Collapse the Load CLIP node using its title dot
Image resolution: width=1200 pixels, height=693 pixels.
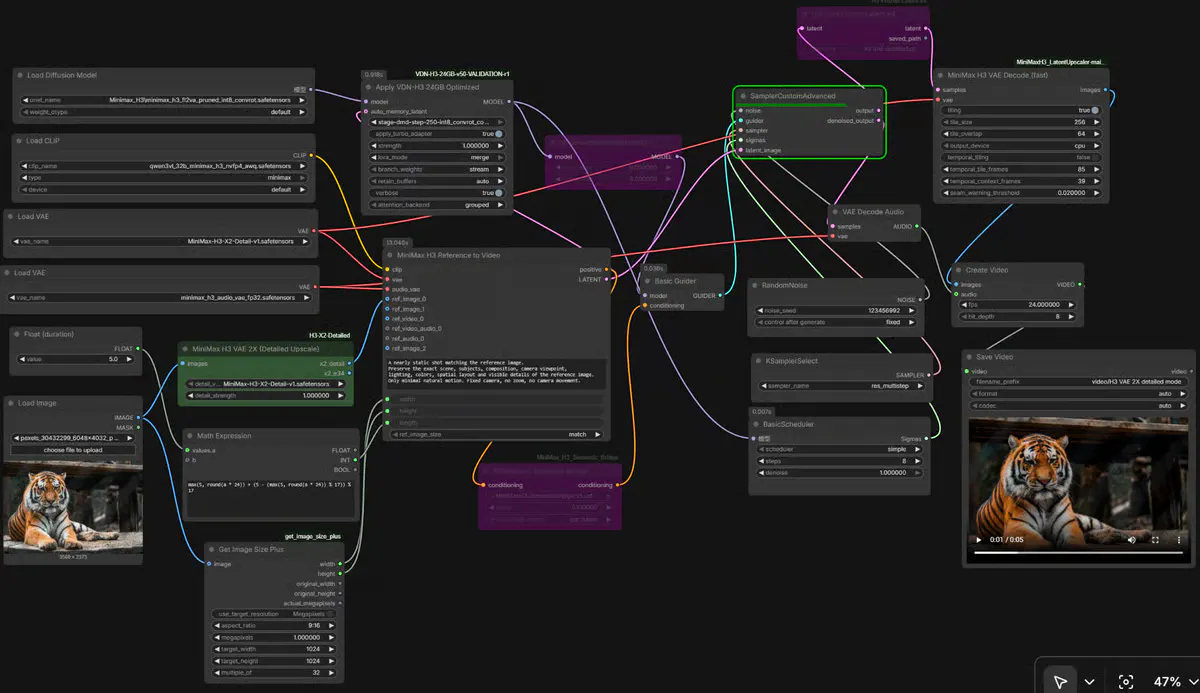(x=21, y=141)
